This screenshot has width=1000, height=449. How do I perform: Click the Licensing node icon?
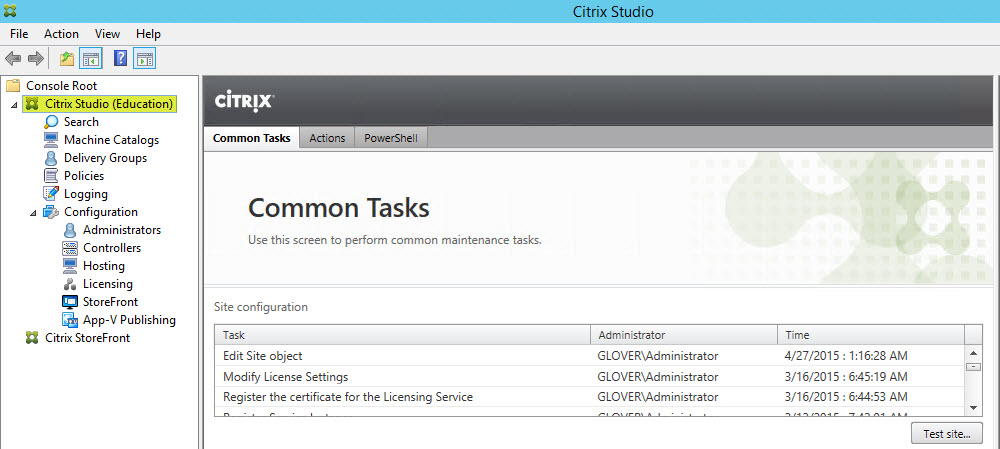click(x=70, y=284)
